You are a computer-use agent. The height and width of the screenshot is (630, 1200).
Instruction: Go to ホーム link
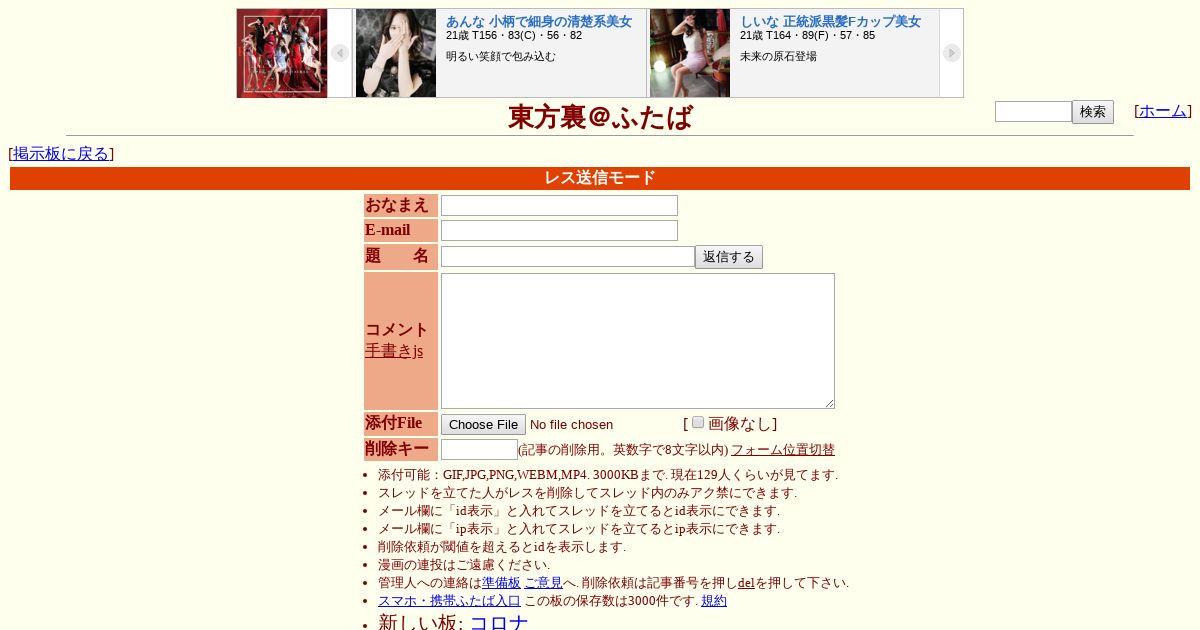click(1163, 111)
